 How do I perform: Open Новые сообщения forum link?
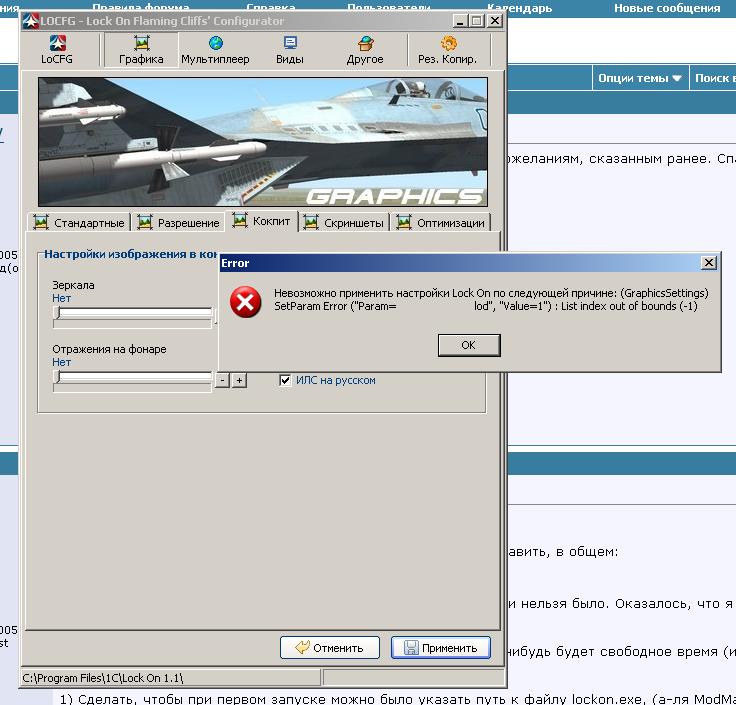click(x=667, y=8)
